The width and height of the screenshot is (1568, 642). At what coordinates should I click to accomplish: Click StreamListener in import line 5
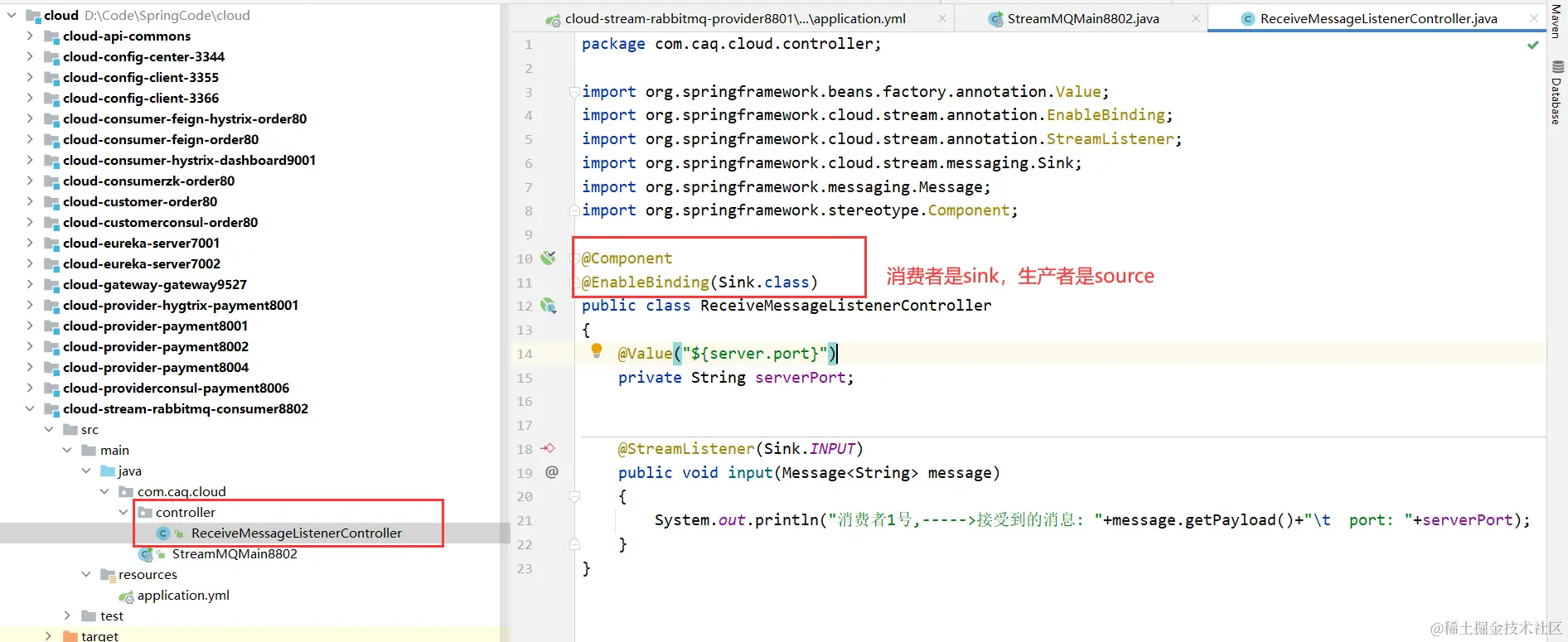pos(1110,139)
